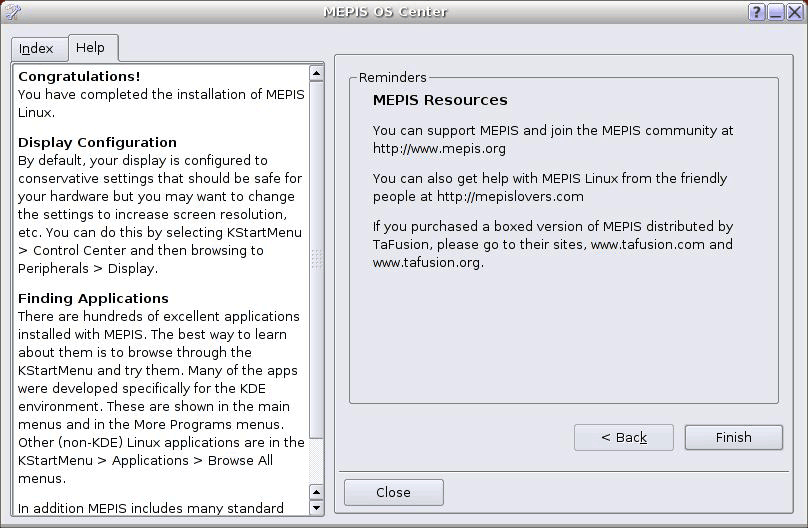Click the Close button
Image resolution: width=808 pixels, height=528 pixels.
pos(394,492)
